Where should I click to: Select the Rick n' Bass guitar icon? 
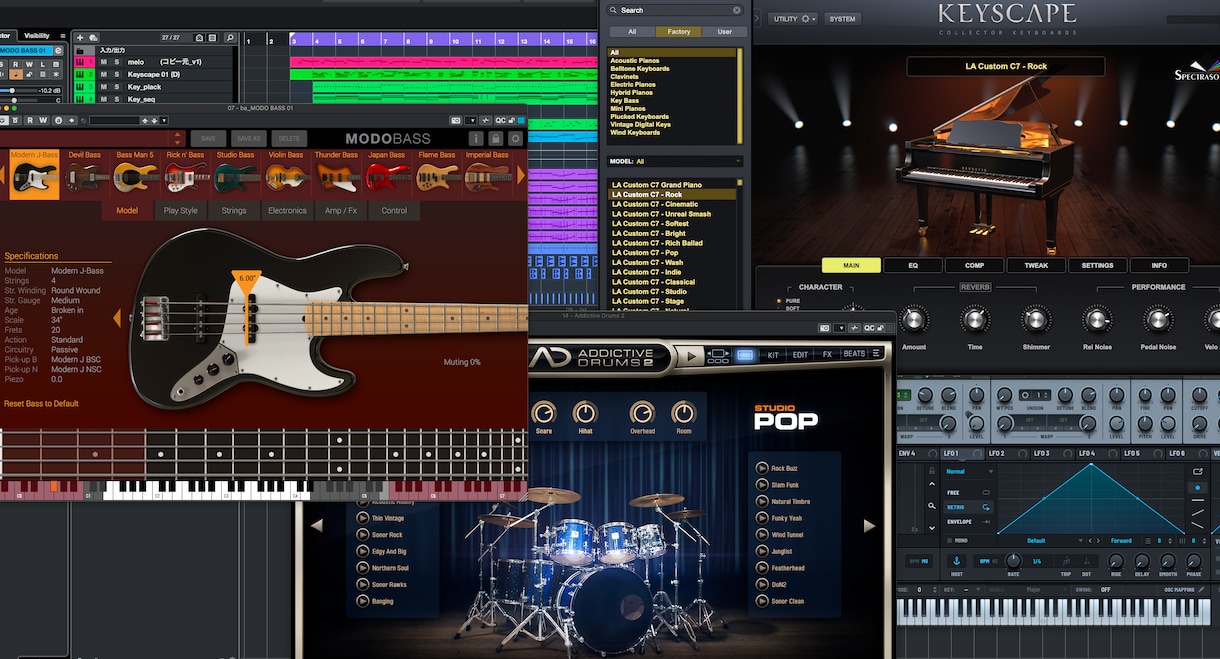pyautogui.click(x=185, y=178)
